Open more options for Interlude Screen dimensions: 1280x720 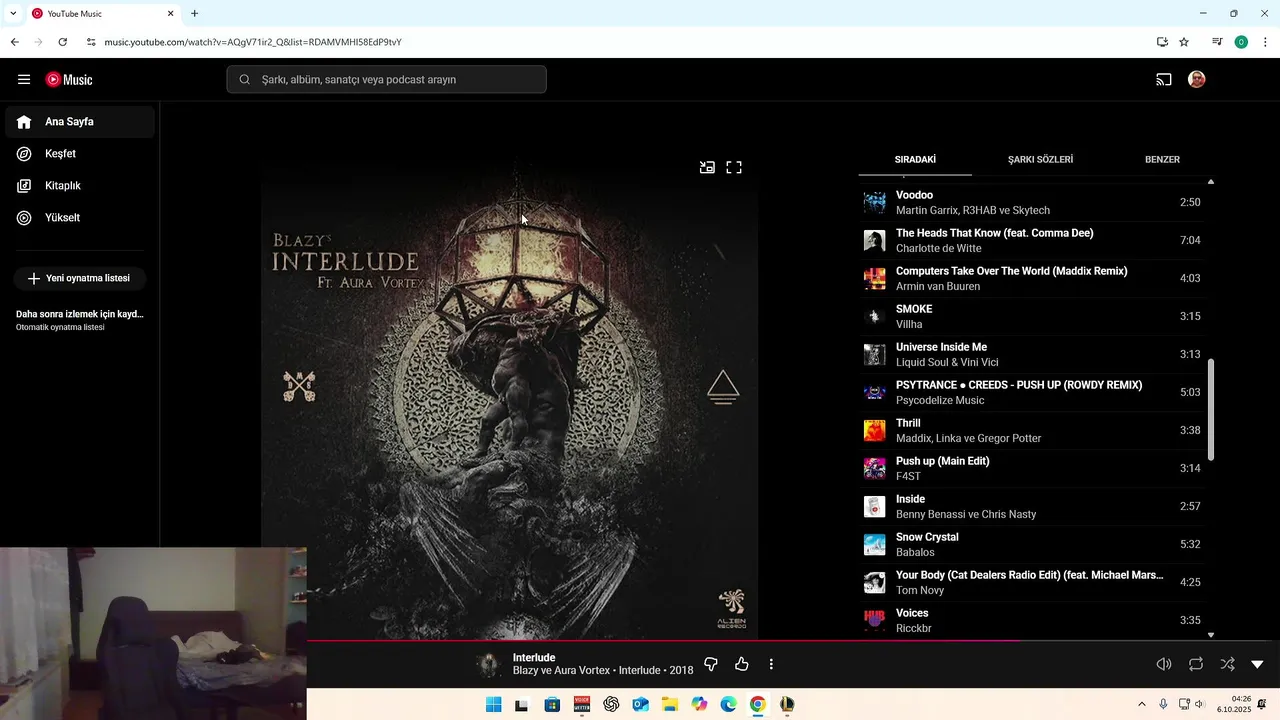pyautogui.click(x=771, y=664)
